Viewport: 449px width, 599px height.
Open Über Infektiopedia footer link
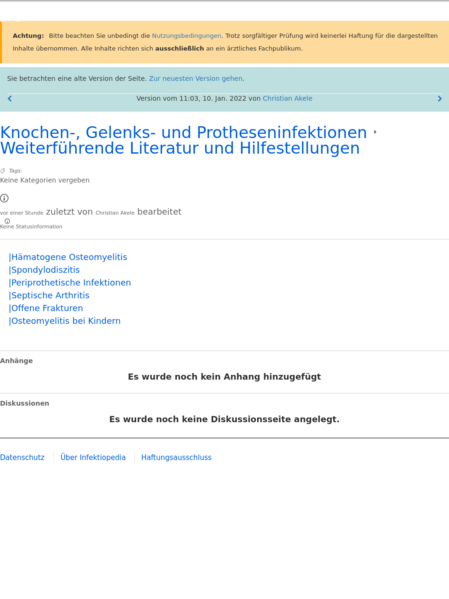tap(93, 457)
